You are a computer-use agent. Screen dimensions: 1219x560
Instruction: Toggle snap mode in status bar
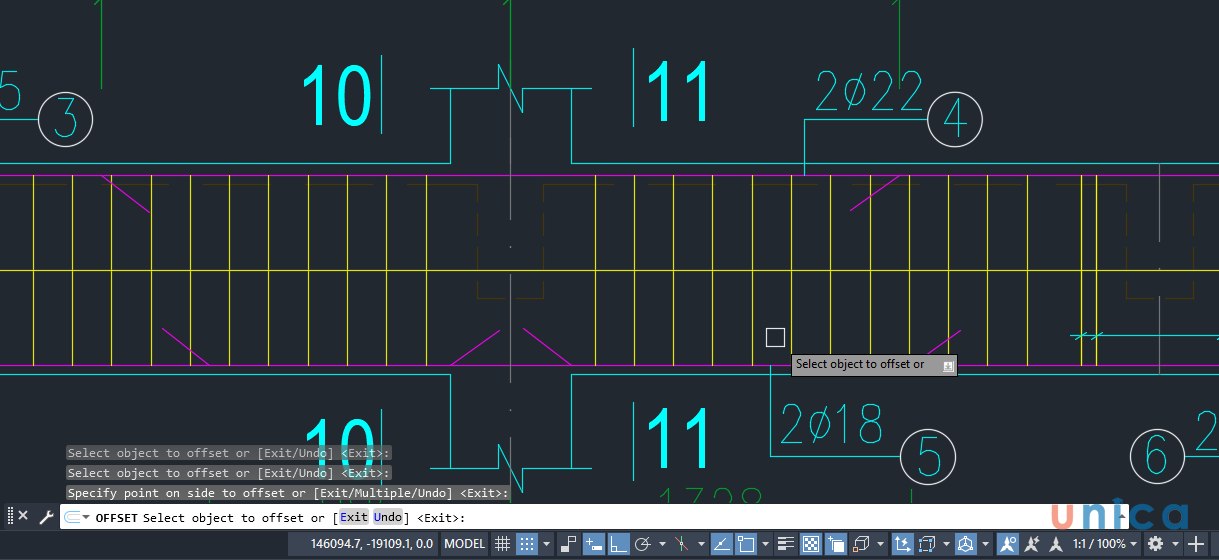[x=527, y=544]
